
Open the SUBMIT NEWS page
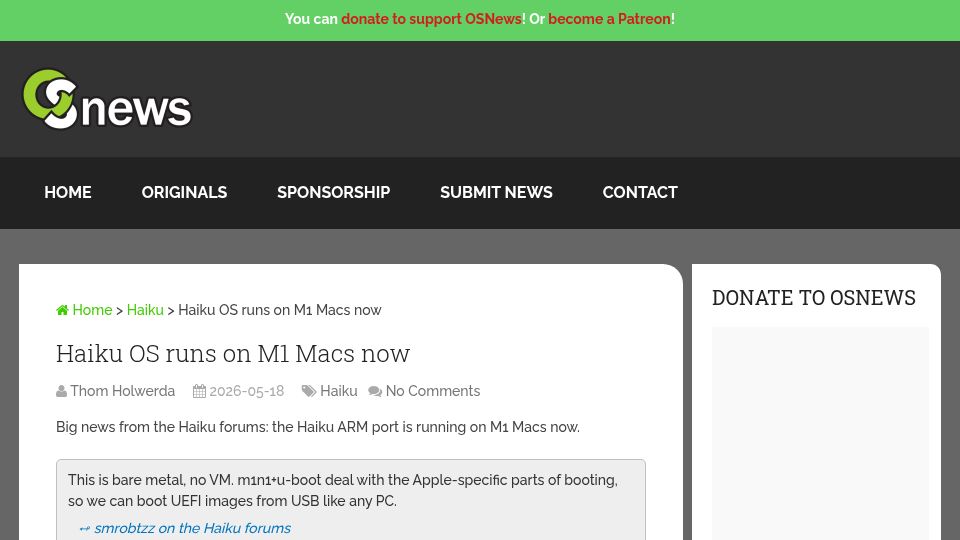click(x=497, y=192)
